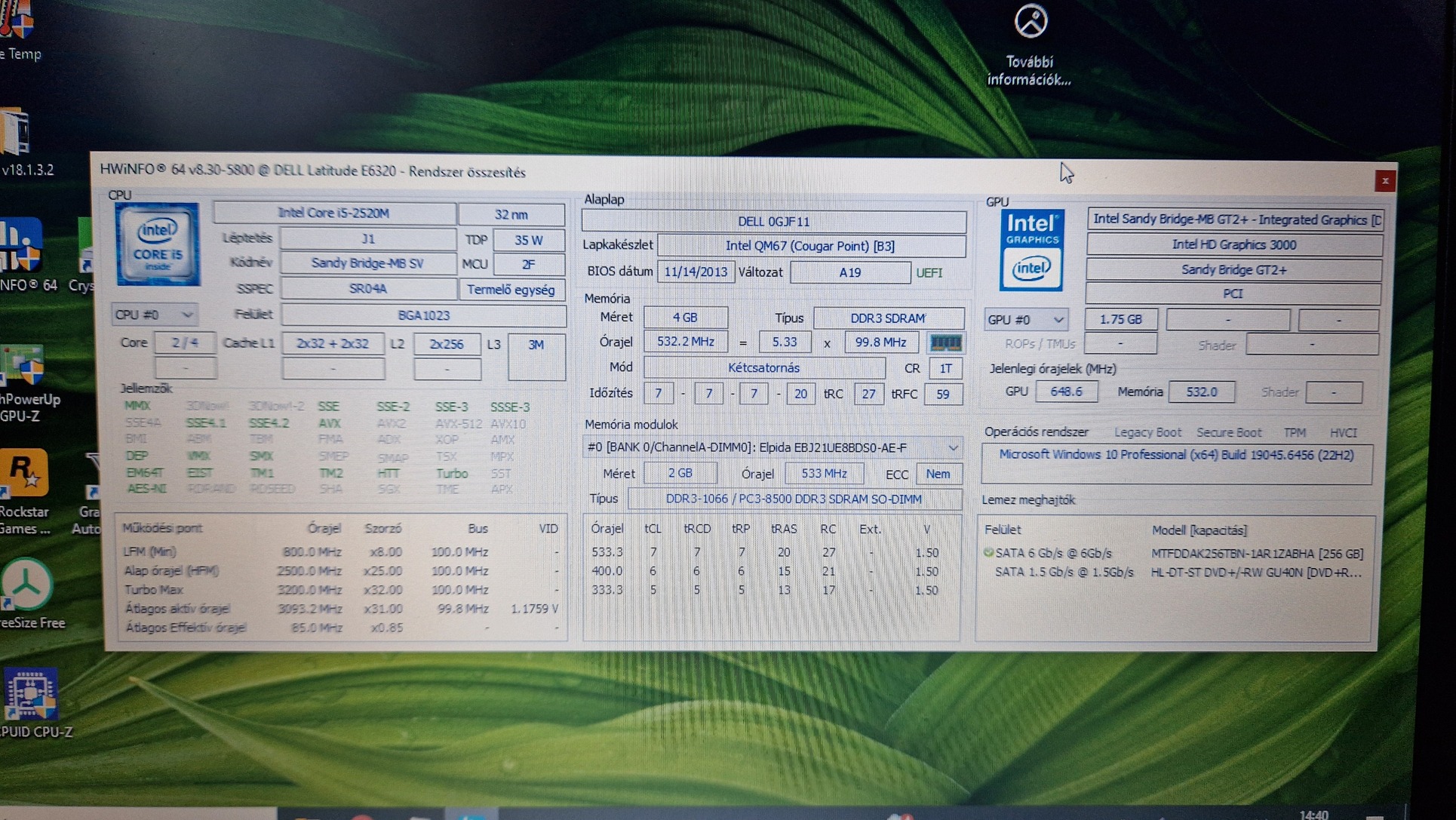Open the memory module BANK 0 dropdown
This screenshot has width=1456, height=820.
point(773,447)
